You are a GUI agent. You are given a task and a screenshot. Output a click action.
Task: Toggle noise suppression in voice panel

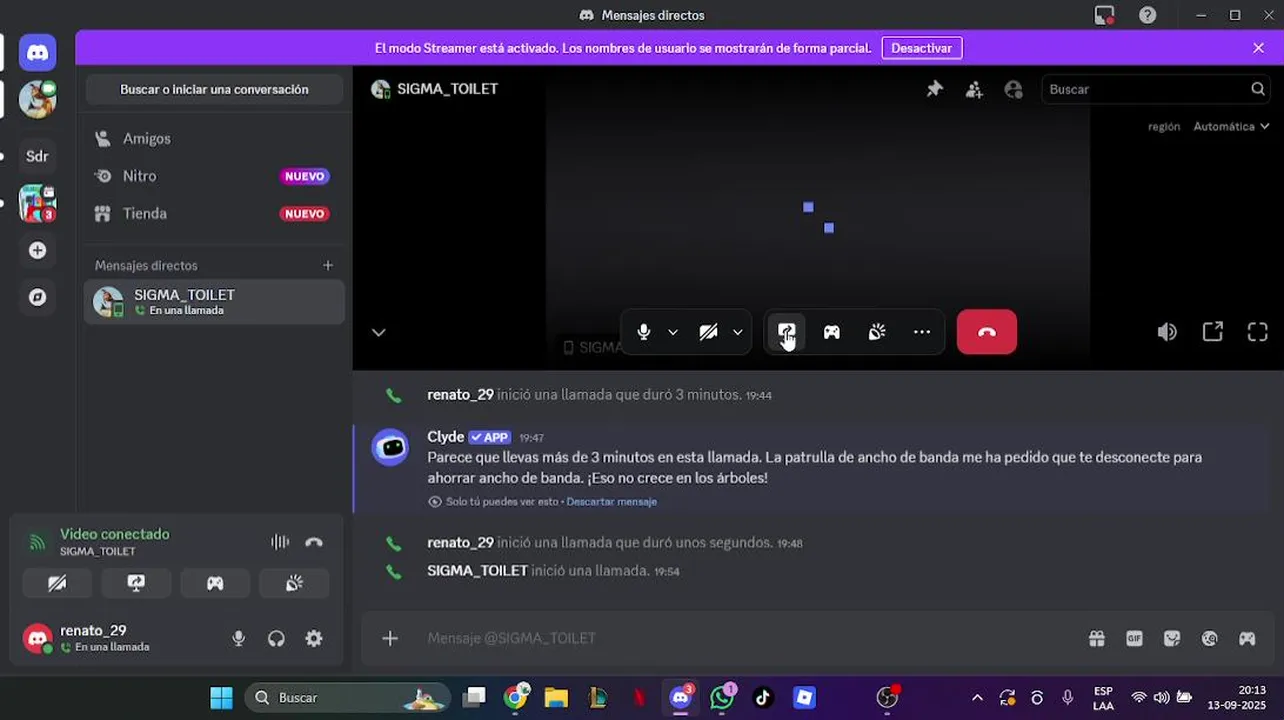(x=280, y=542)
